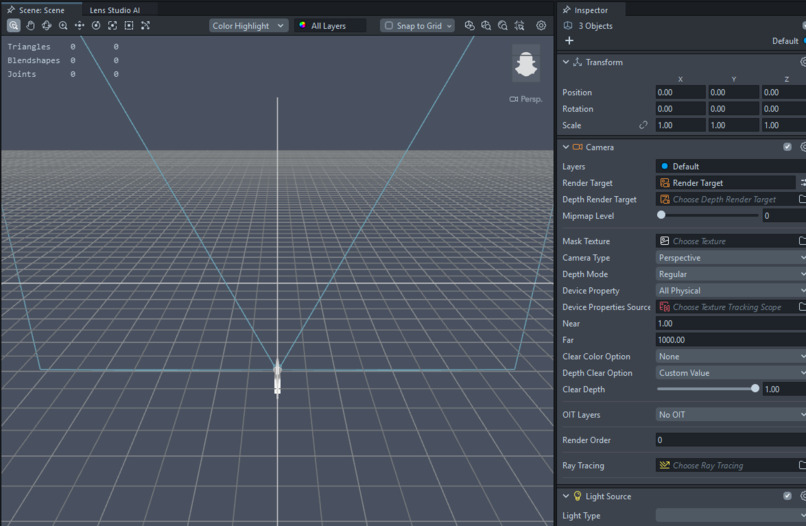Select the magnifier select tool in Scene toolbar

pyautogui.click(x=13, y=25)
